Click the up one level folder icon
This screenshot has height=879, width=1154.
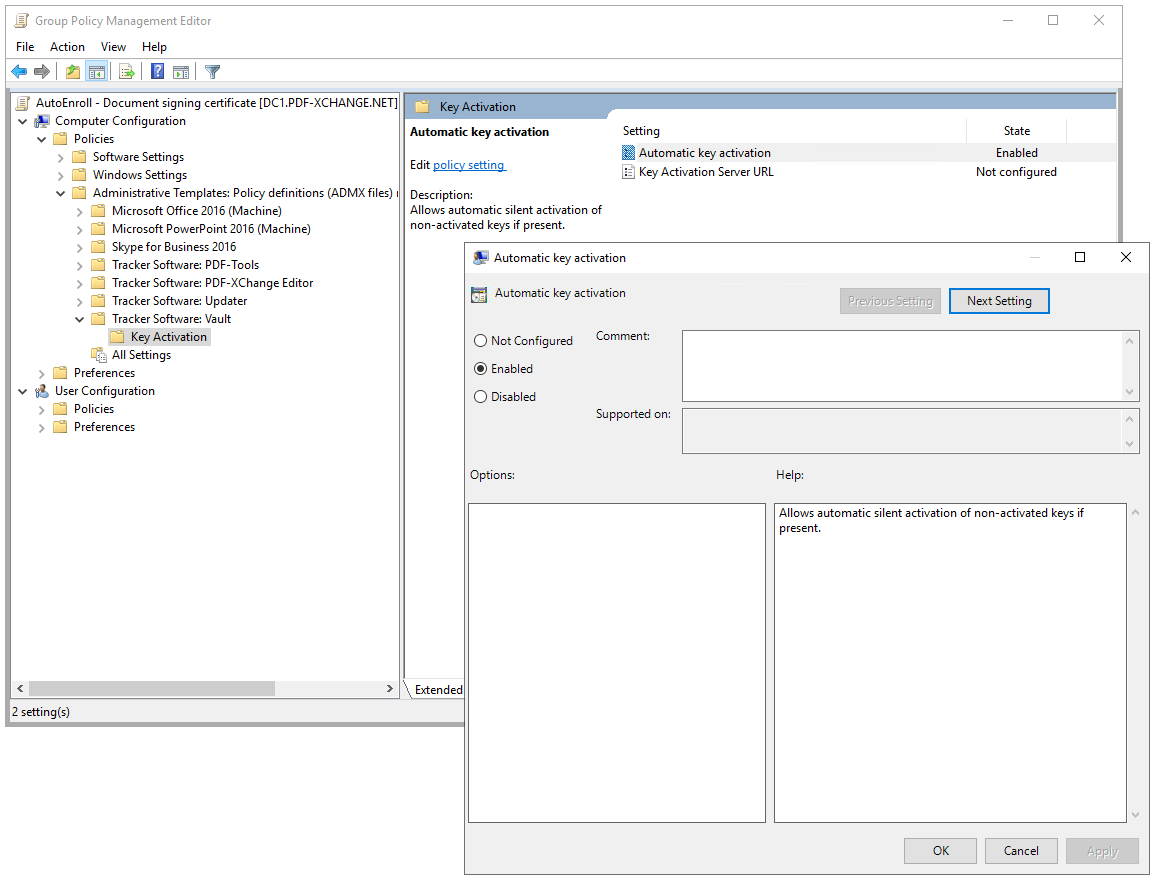pyautogui.click(x=74, y=71)
